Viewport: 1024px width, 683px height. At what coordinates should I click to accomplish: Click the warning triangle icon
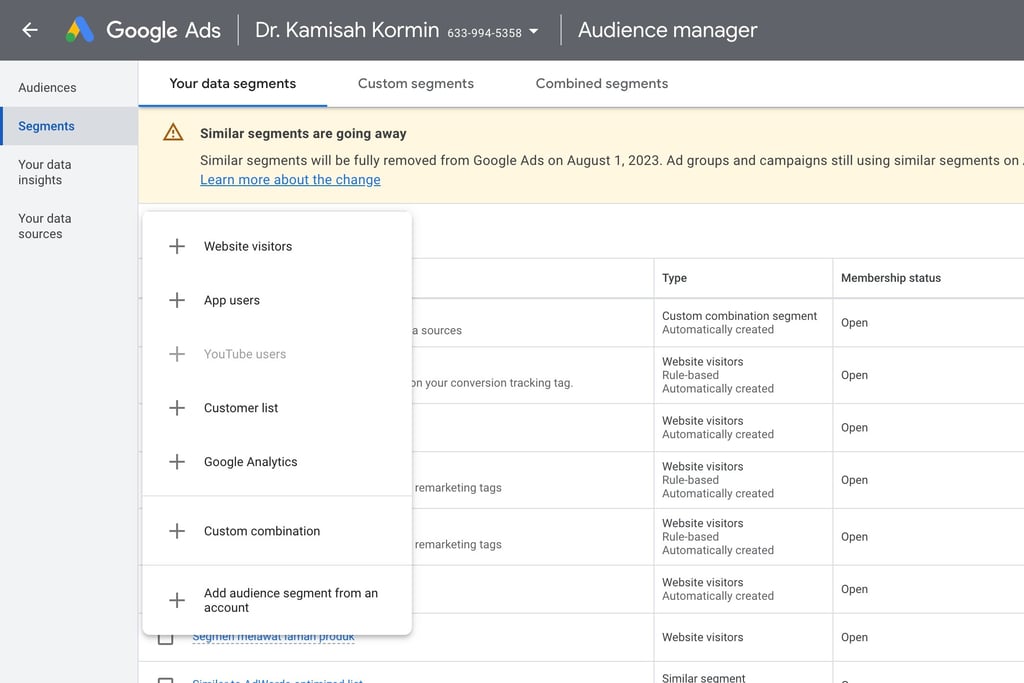[x=173, y=132]
